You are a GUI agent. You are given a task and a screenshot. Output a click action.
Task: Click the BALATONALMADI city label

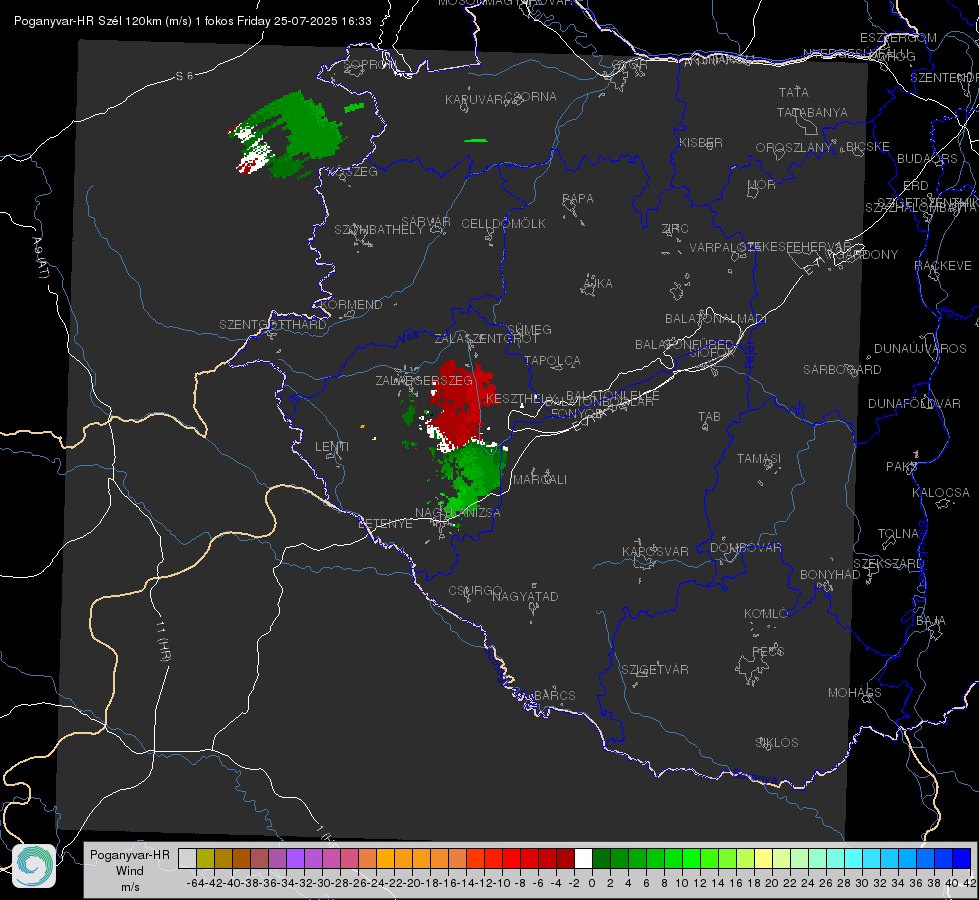[716, 319]
